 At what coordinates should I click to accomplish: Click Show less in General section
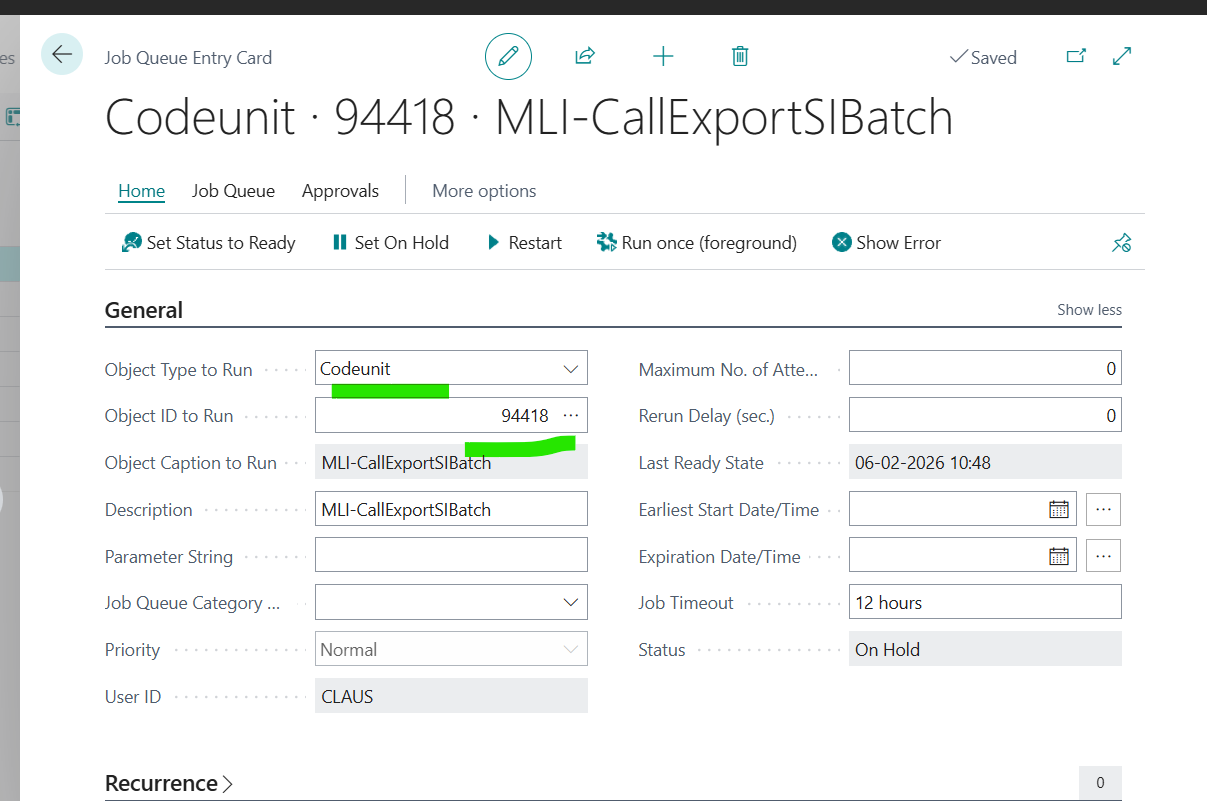[x=1089, y=310]
